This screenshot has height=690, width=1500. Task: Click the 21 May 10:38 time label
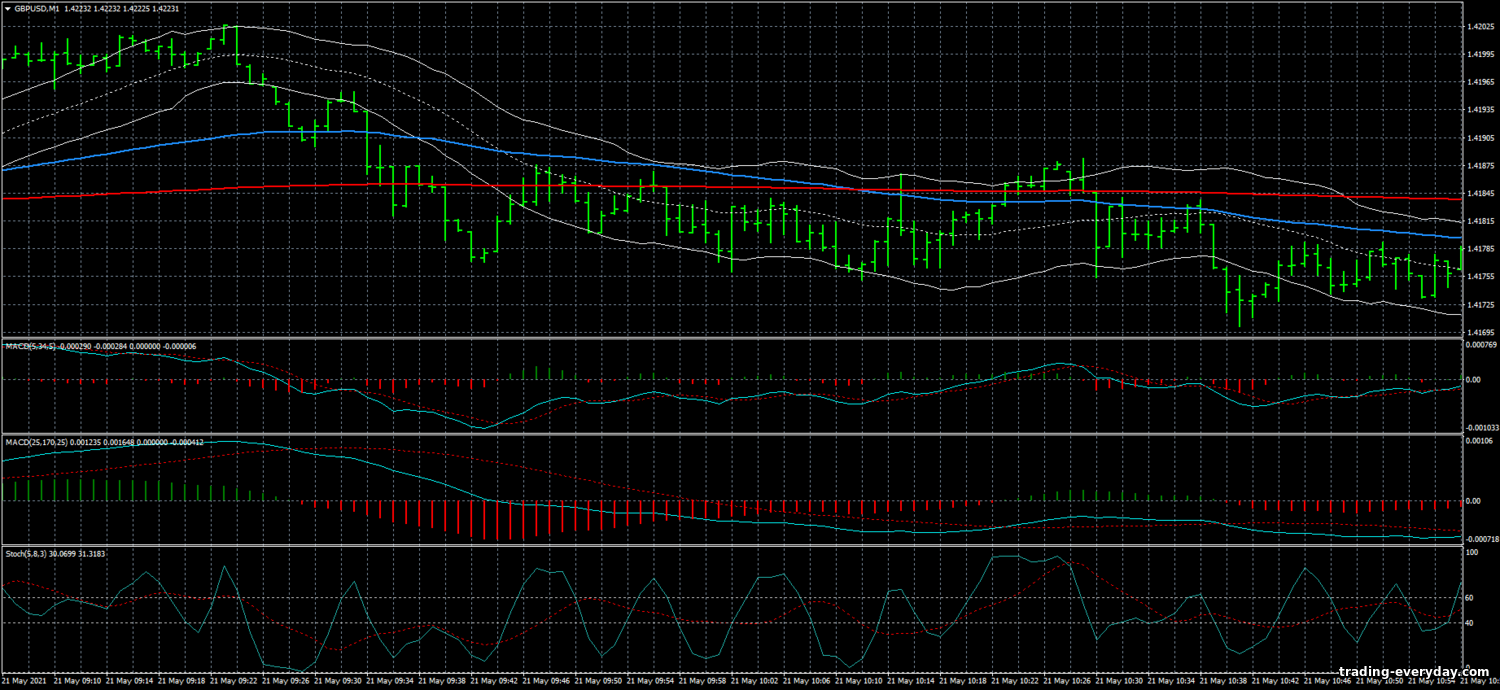(x=1221, y=681)
